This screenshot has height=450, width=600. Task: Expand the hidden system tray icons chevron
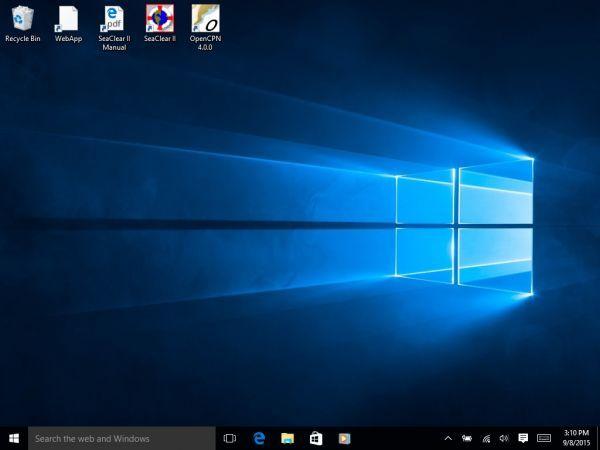pyautogui.click(x=448, y=438)
